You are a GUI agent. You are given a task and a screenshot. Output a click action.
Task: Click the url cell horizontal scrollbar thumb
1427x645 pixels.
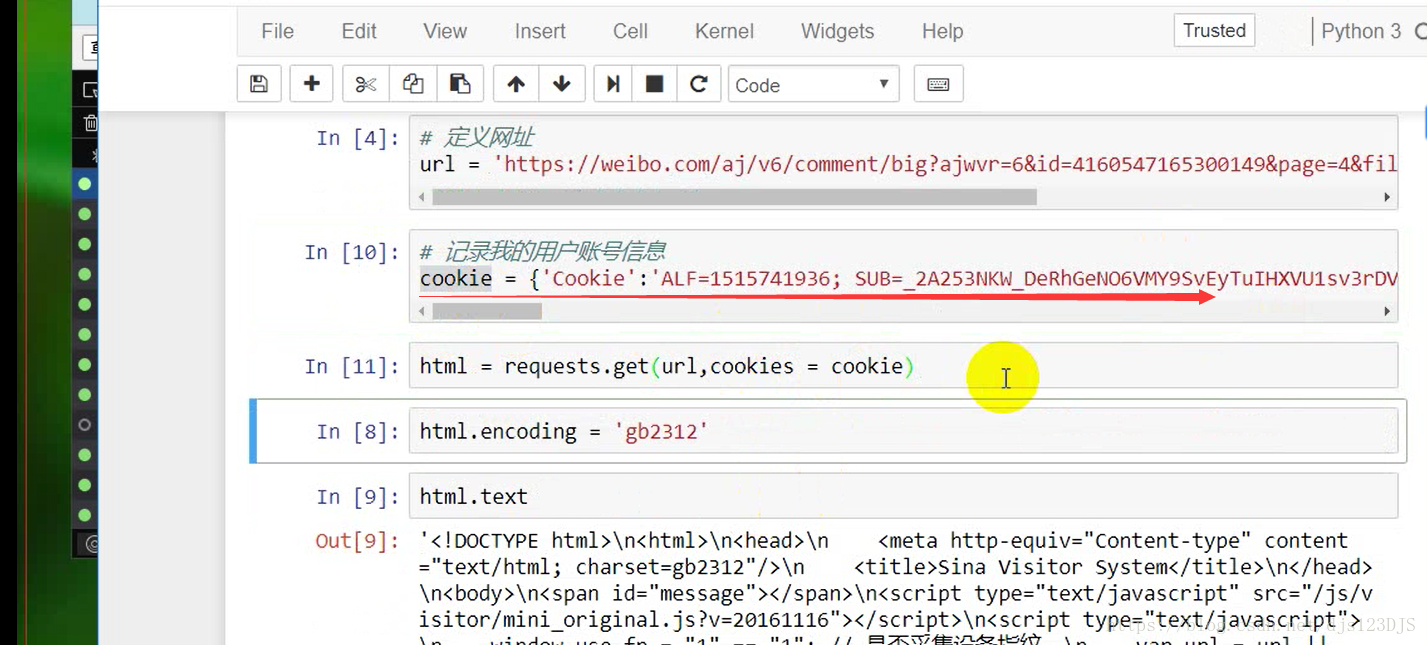click(x=735, y=198)
